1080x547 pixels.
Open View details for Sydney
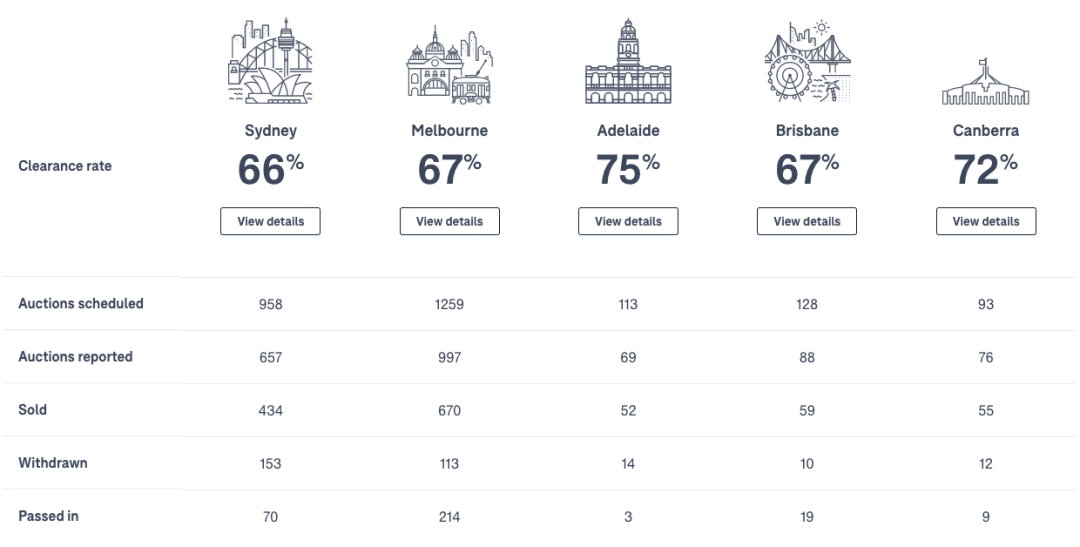[271, 221]
